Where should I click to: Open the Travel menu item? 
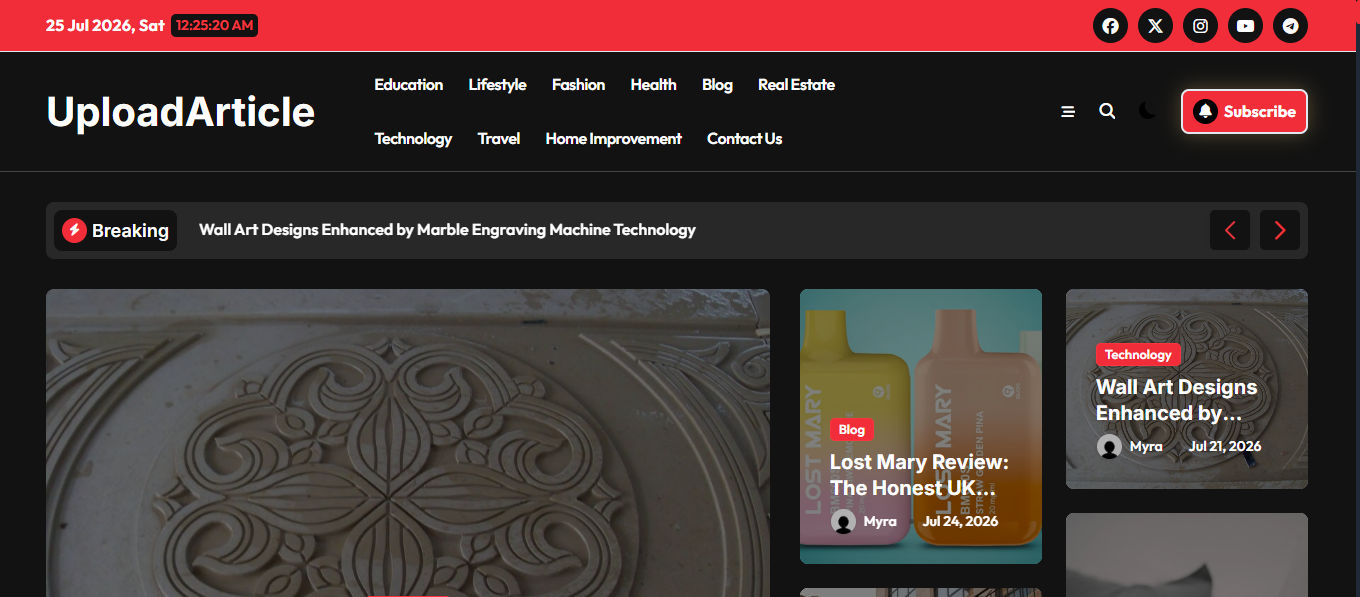point(499,139)
